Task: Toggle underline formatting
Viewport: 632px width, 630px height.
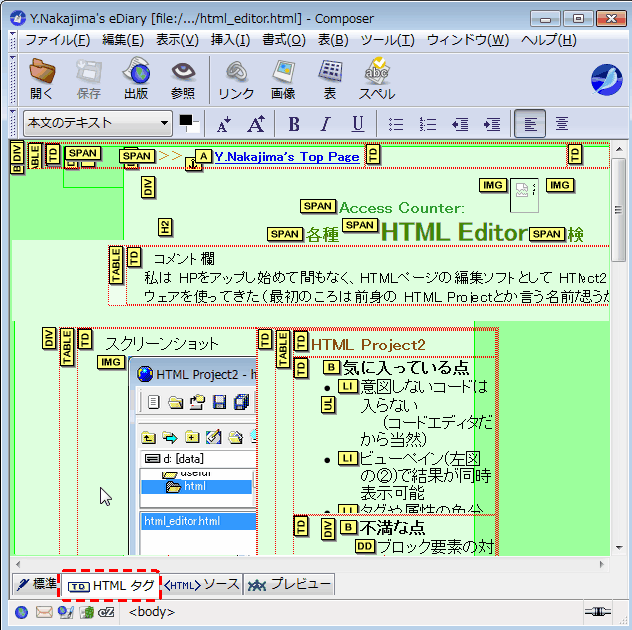Action: click(357, 124)
